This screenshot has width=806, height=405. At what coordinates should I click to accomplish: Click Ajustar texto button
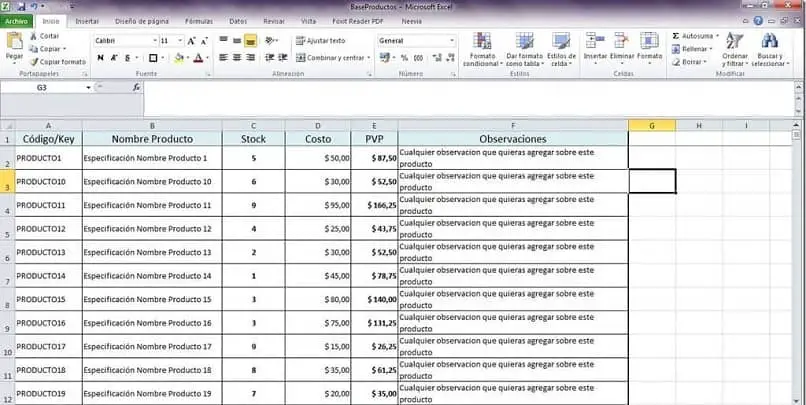[x=321, y=41]
